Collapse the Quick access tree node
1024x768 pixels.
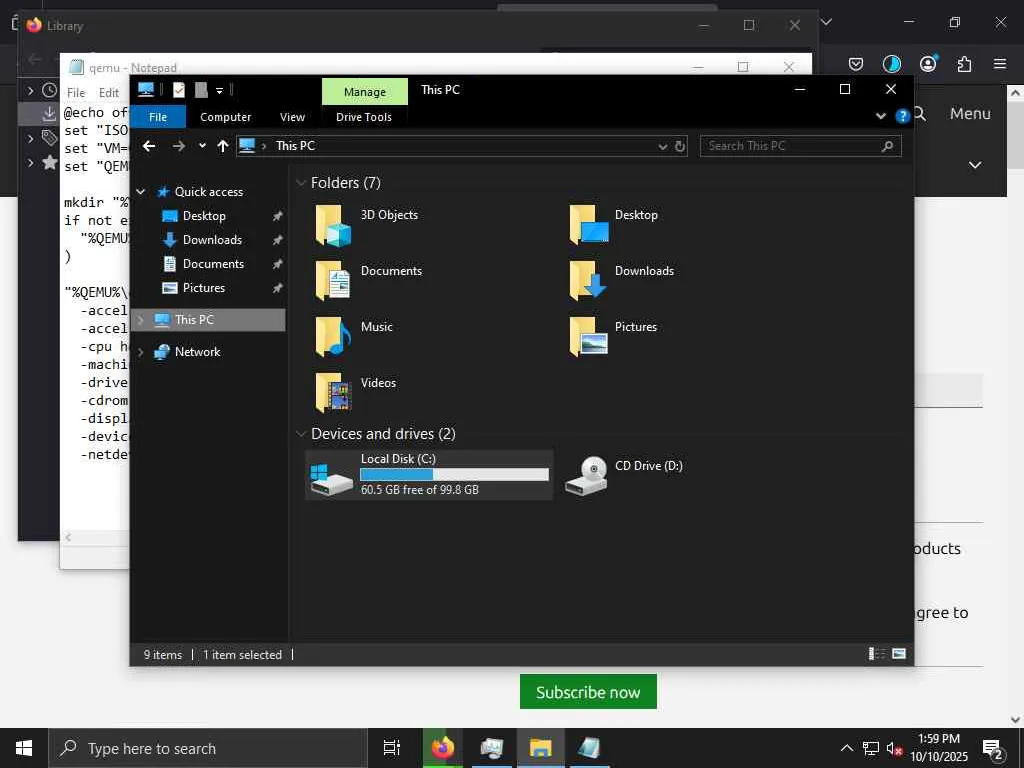(x=140, y=191)
